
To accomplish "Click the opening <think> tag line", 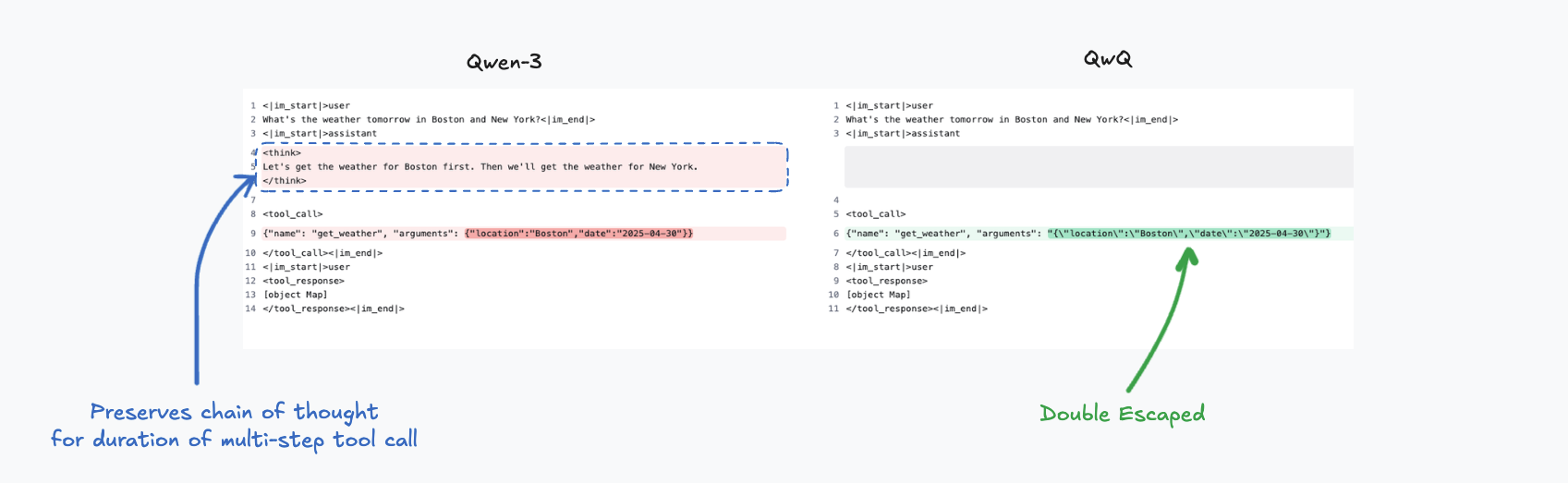I will pos(282,153).
